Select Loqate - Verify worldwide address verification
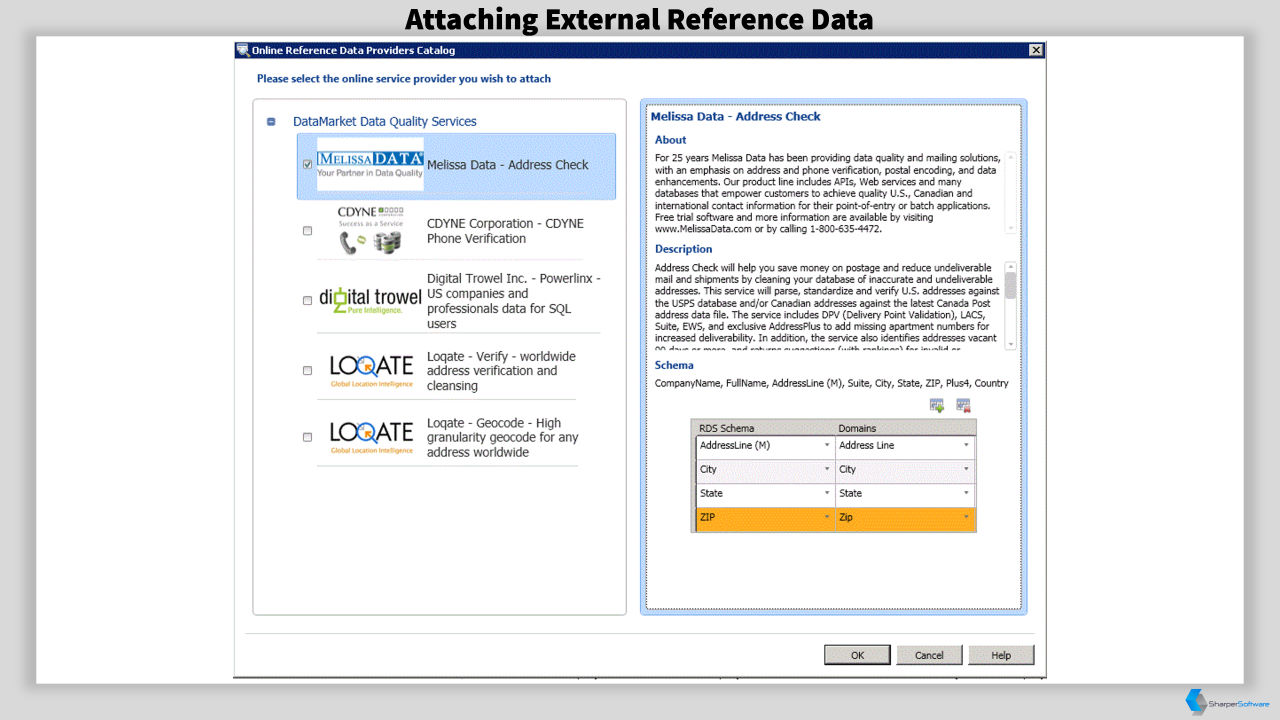Image resolution: width=1280 pixels, height=720 pixels. click(x=501, y=371)
